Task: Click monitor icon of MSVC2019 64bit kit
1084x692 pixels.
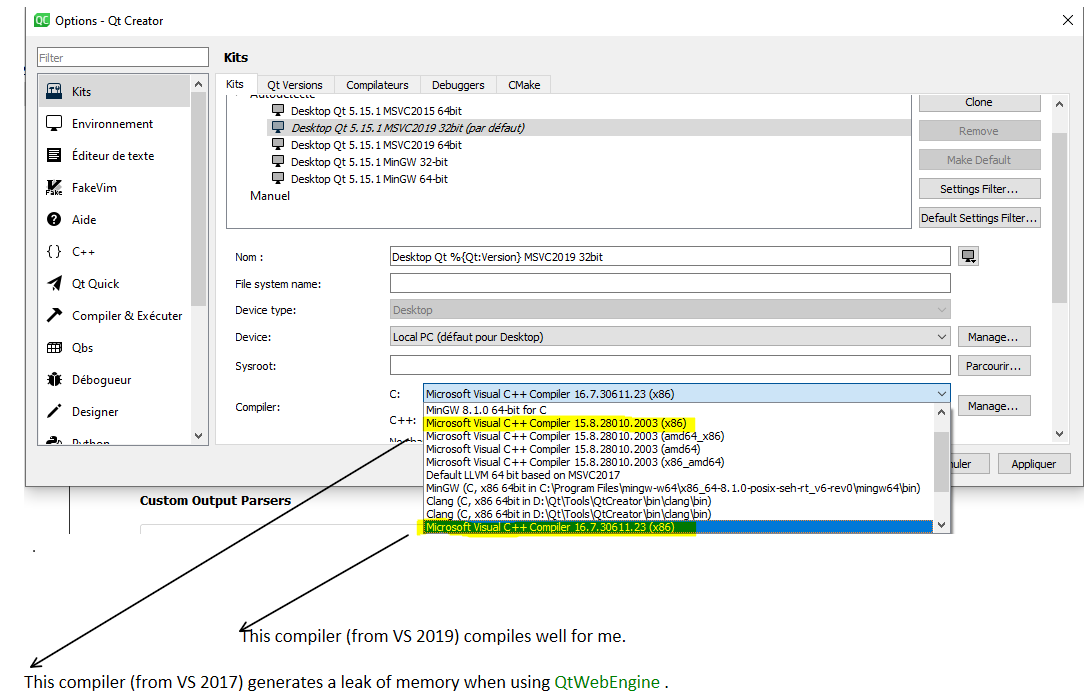Action: point(278,144)
